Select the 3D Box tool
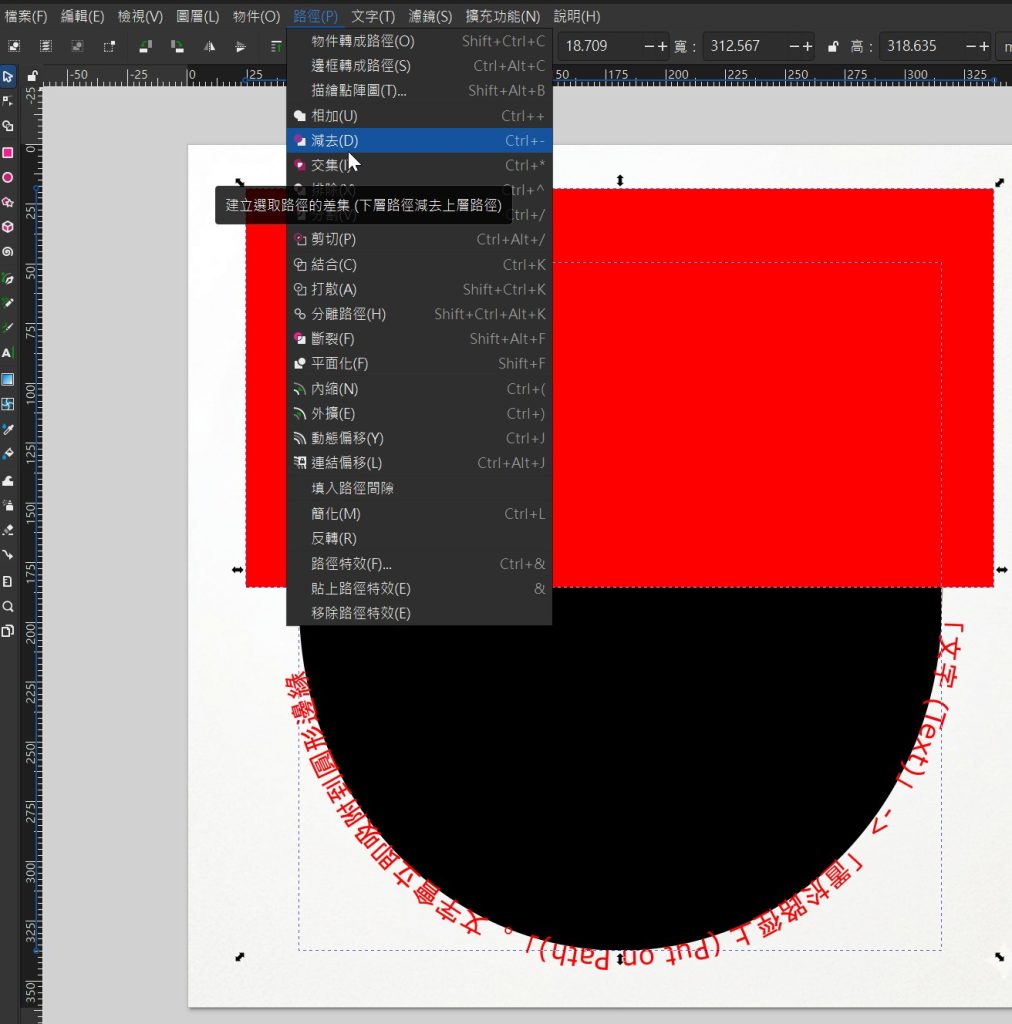This screenshot has width=1012, height=1024. coord(8,227)
